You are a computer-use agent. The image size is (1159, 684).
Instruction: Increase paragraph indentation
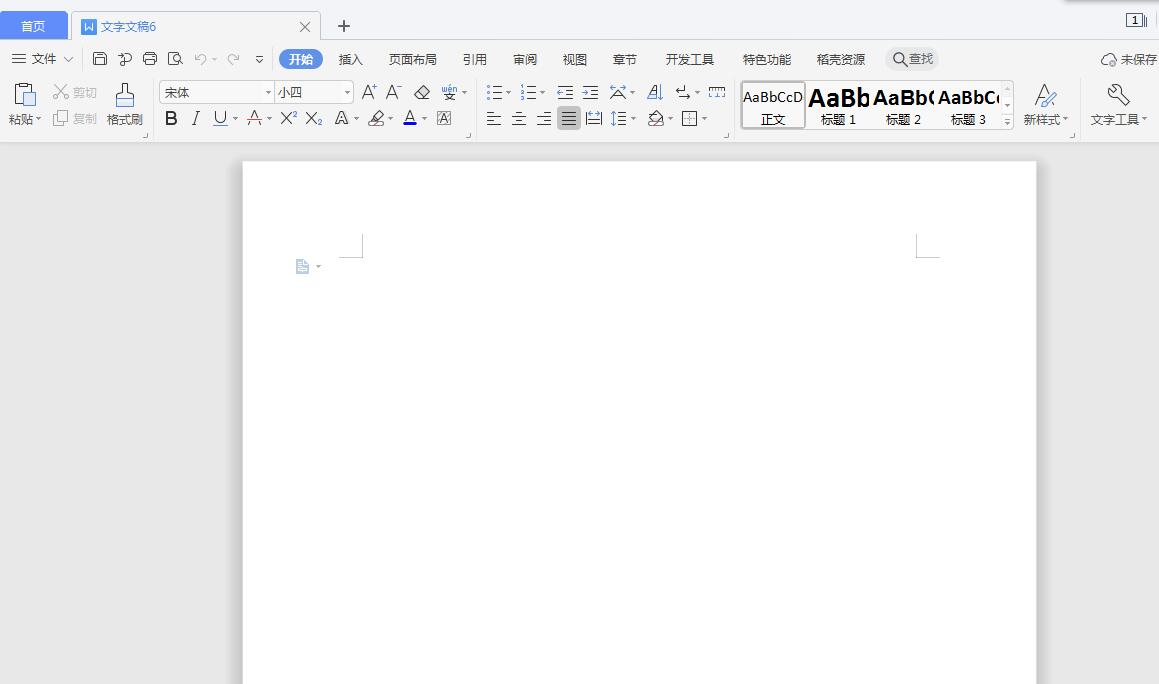(589, 91)
